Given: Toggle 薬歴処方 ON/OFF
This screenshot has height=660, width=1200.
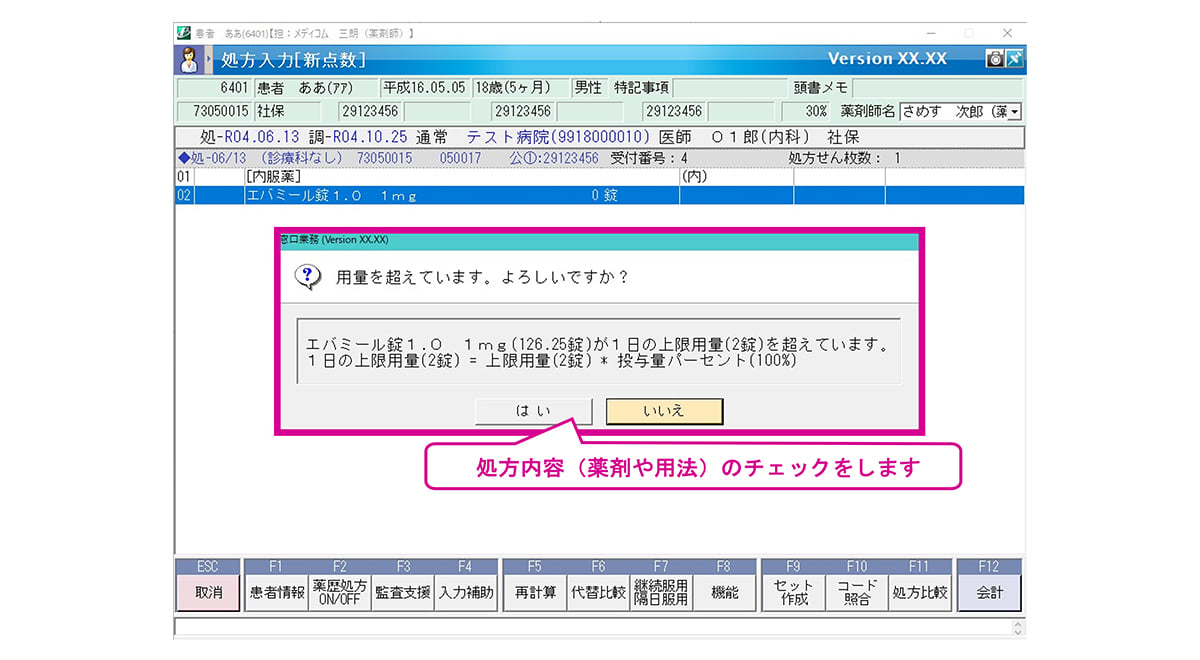Looking at the screenshot, I should pos(340,593).
